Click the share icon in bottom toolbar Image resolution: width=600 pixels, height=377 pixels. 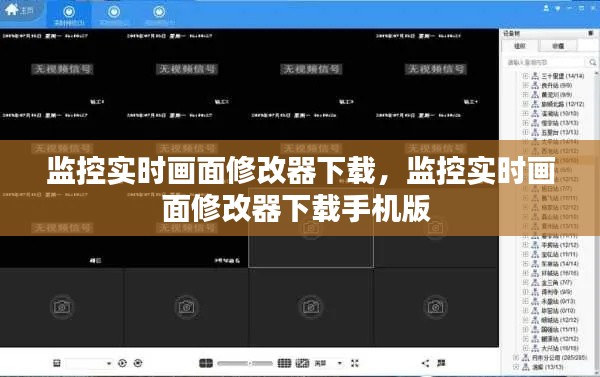coord(425,363)
